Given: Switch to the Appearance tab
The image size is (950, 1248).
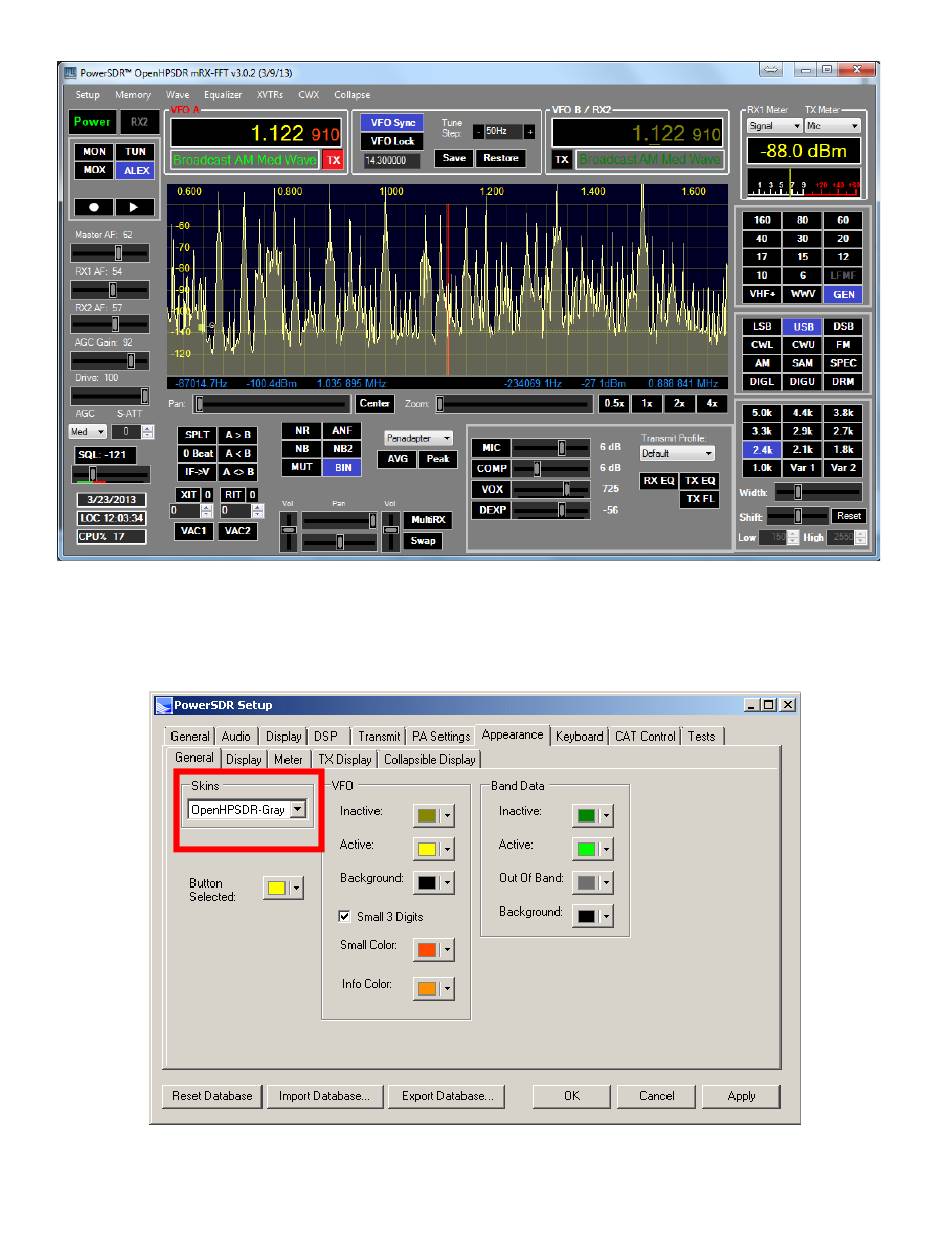Looking at the screenshot, I should 513,735.
